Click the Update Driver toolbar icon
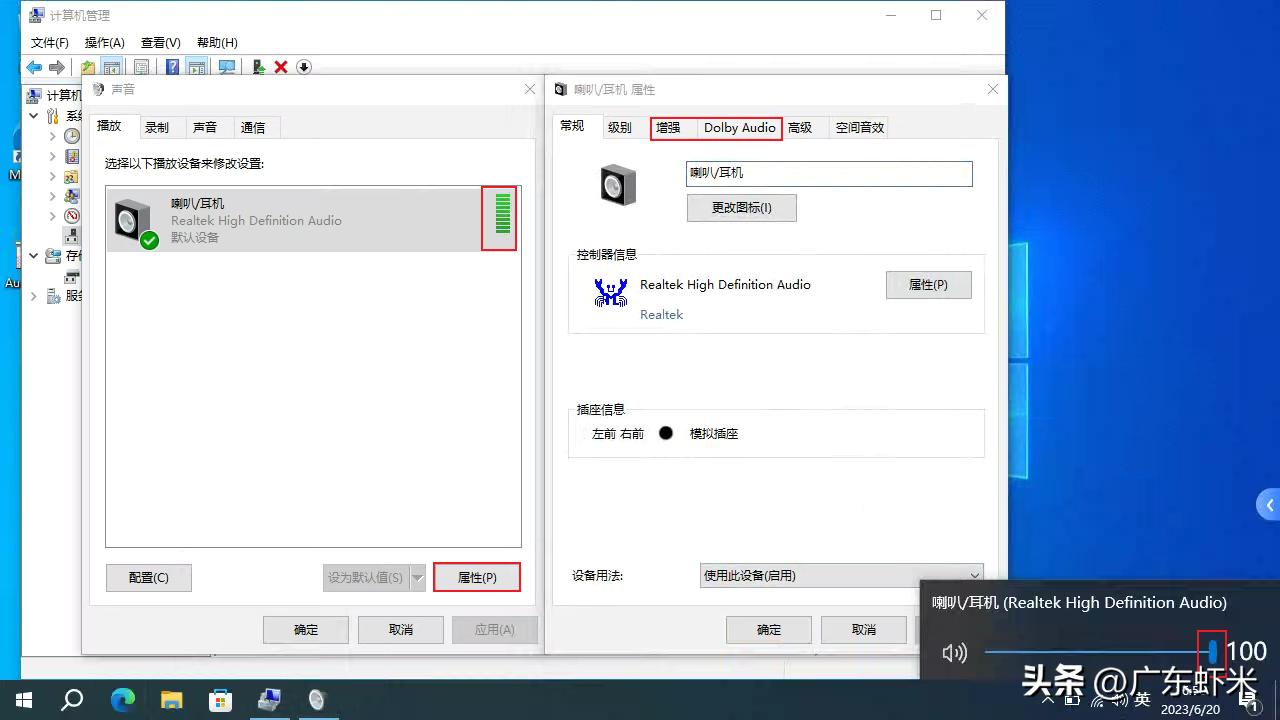The height and width of the screenshot is (720, 1280). (258, 67)
